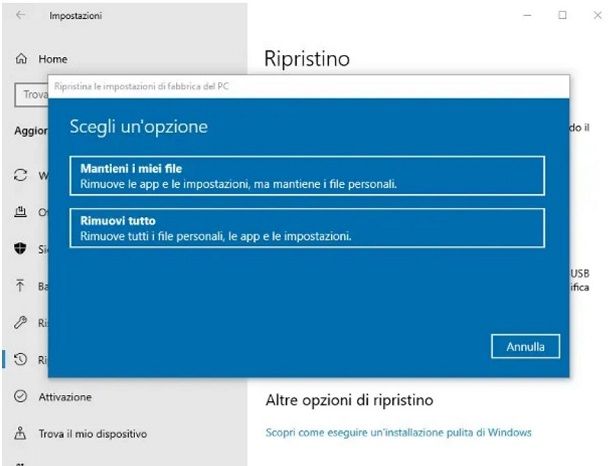Select the troubleshooting wrench icon
Viewport: 610px width, 466px height.
[20, 323]
